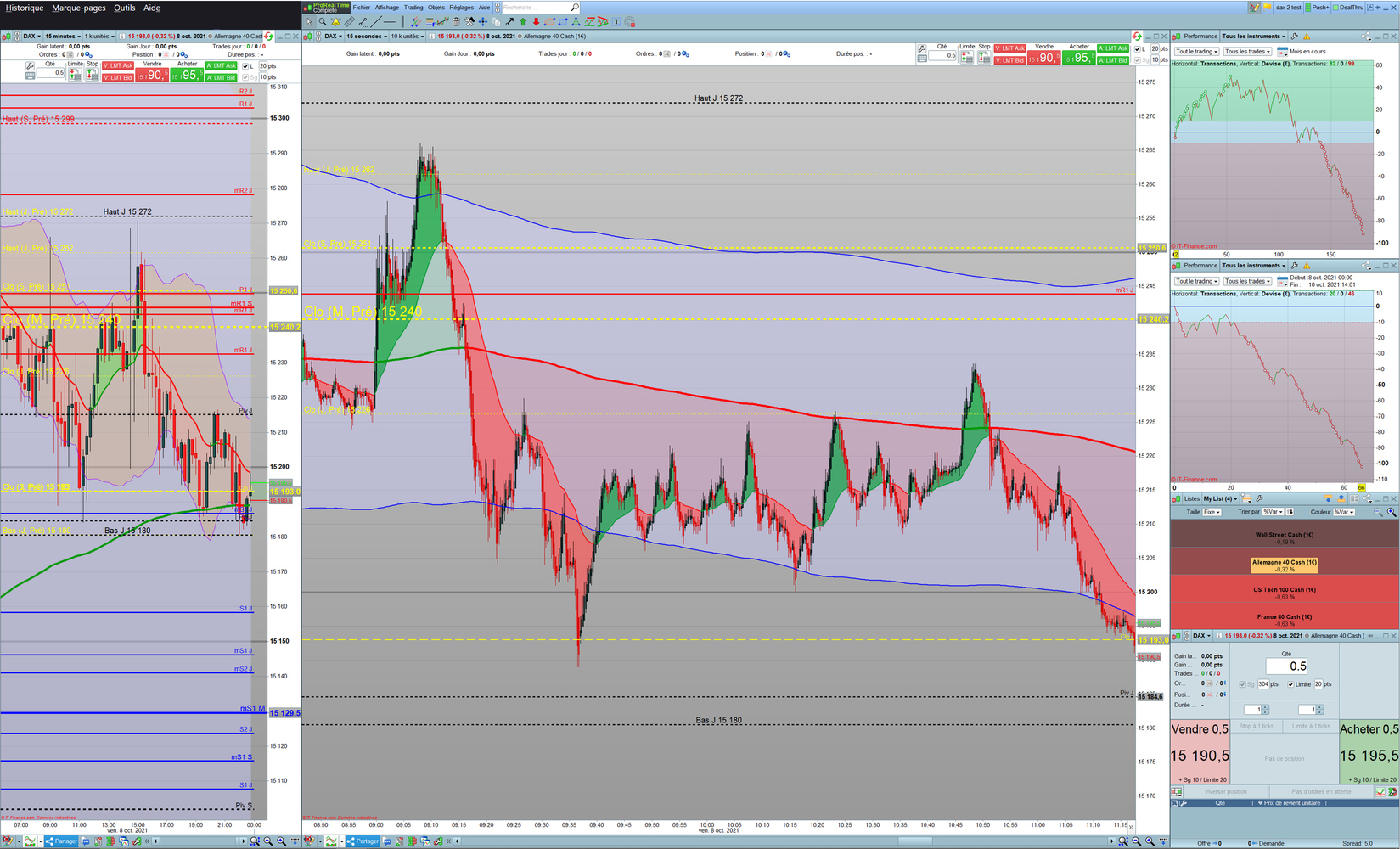Select the green up arrow drawing tool
This screenshot has width=1400, height=849.
[x=523, y=22]
